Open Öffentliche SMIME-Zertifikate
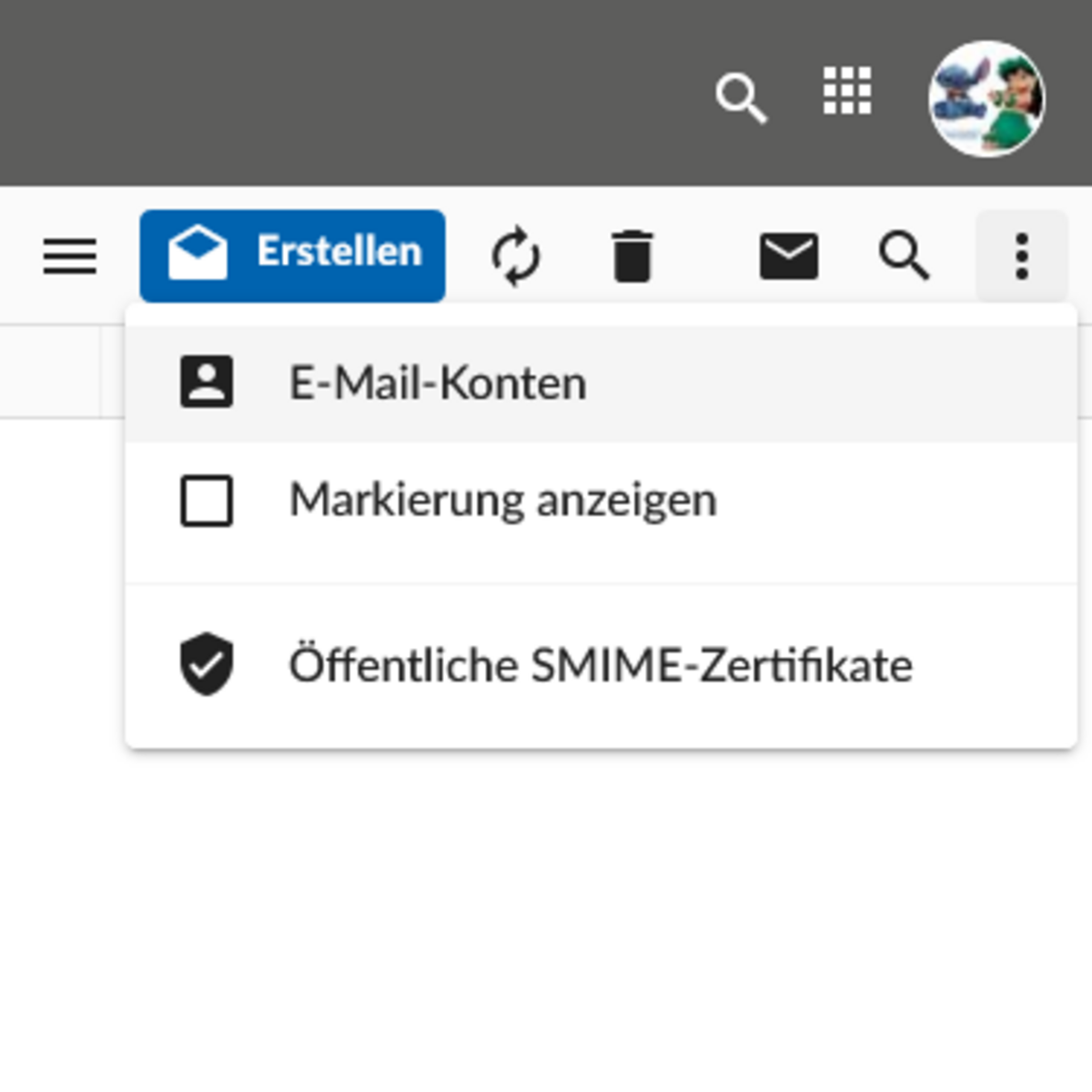This screenshot has width=1092, height=1092. pos(601,665)
